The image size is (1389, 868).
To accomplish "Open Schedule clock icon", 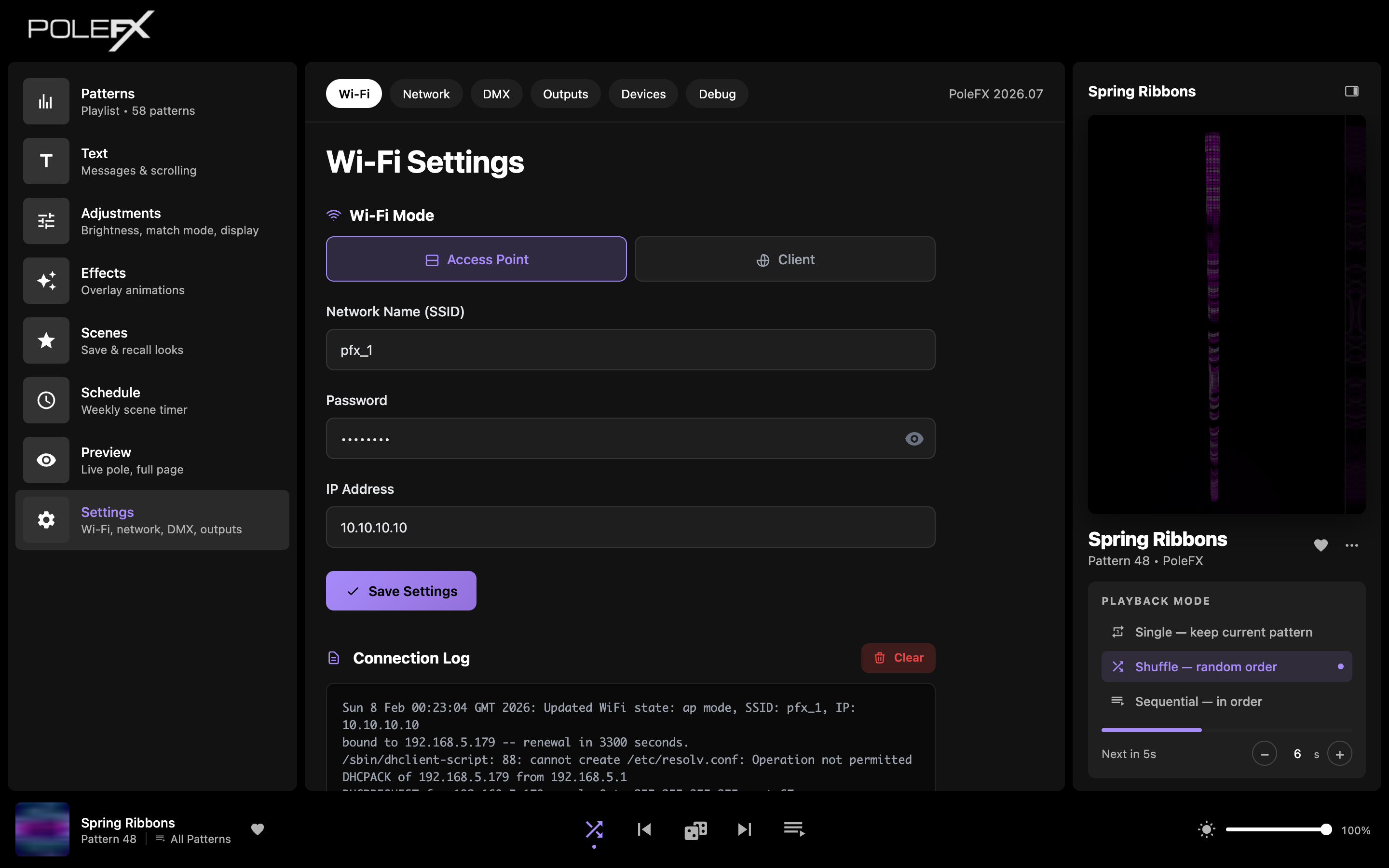I will point(46,400).
